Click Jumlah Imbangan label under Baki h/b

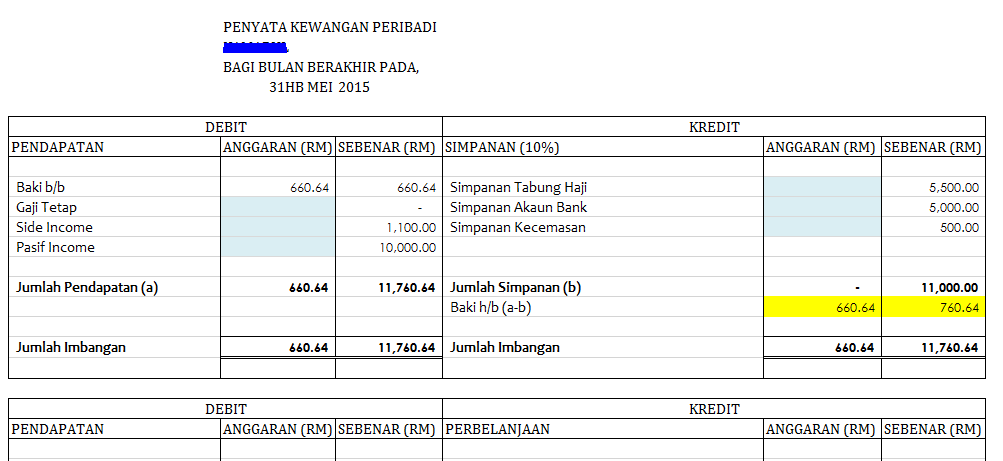tap(505, 347)
